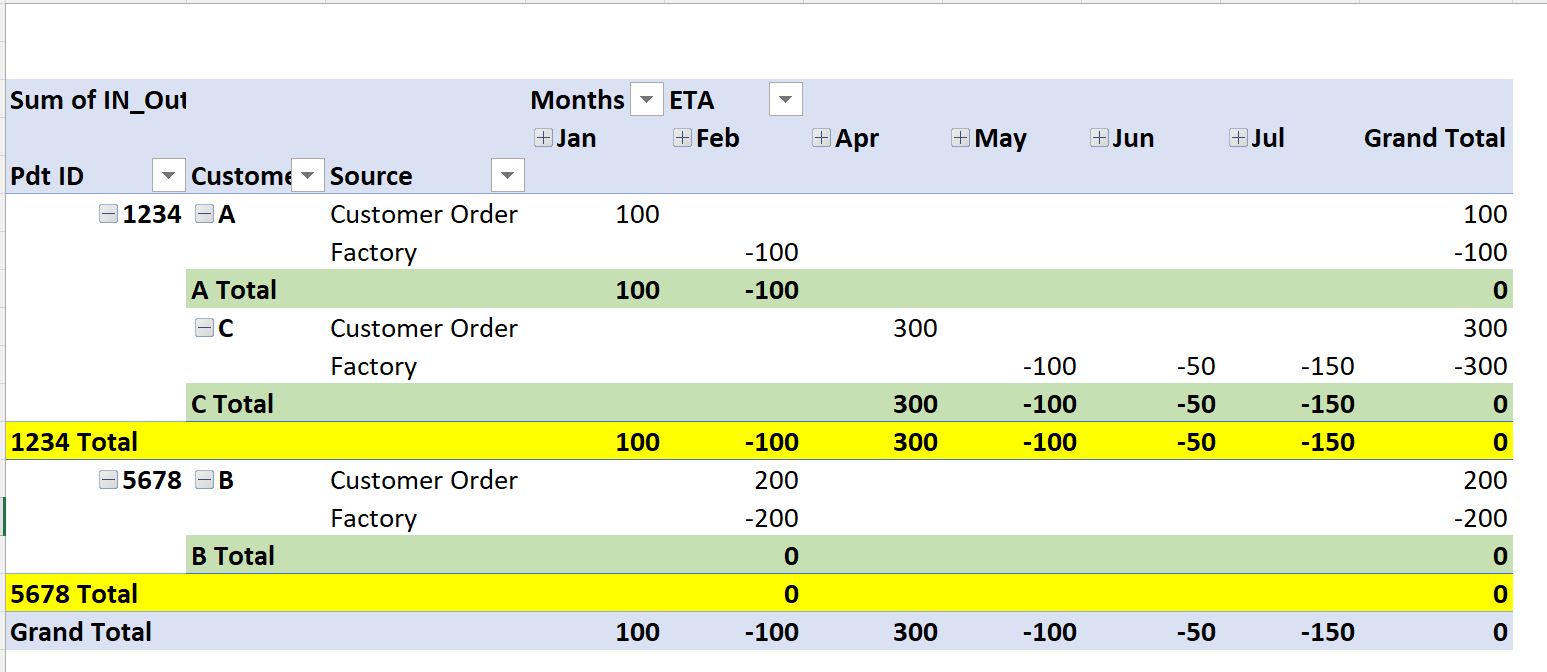Collapse the 1234 product group
Screen dimensions: 1547x672
[108, 213]
